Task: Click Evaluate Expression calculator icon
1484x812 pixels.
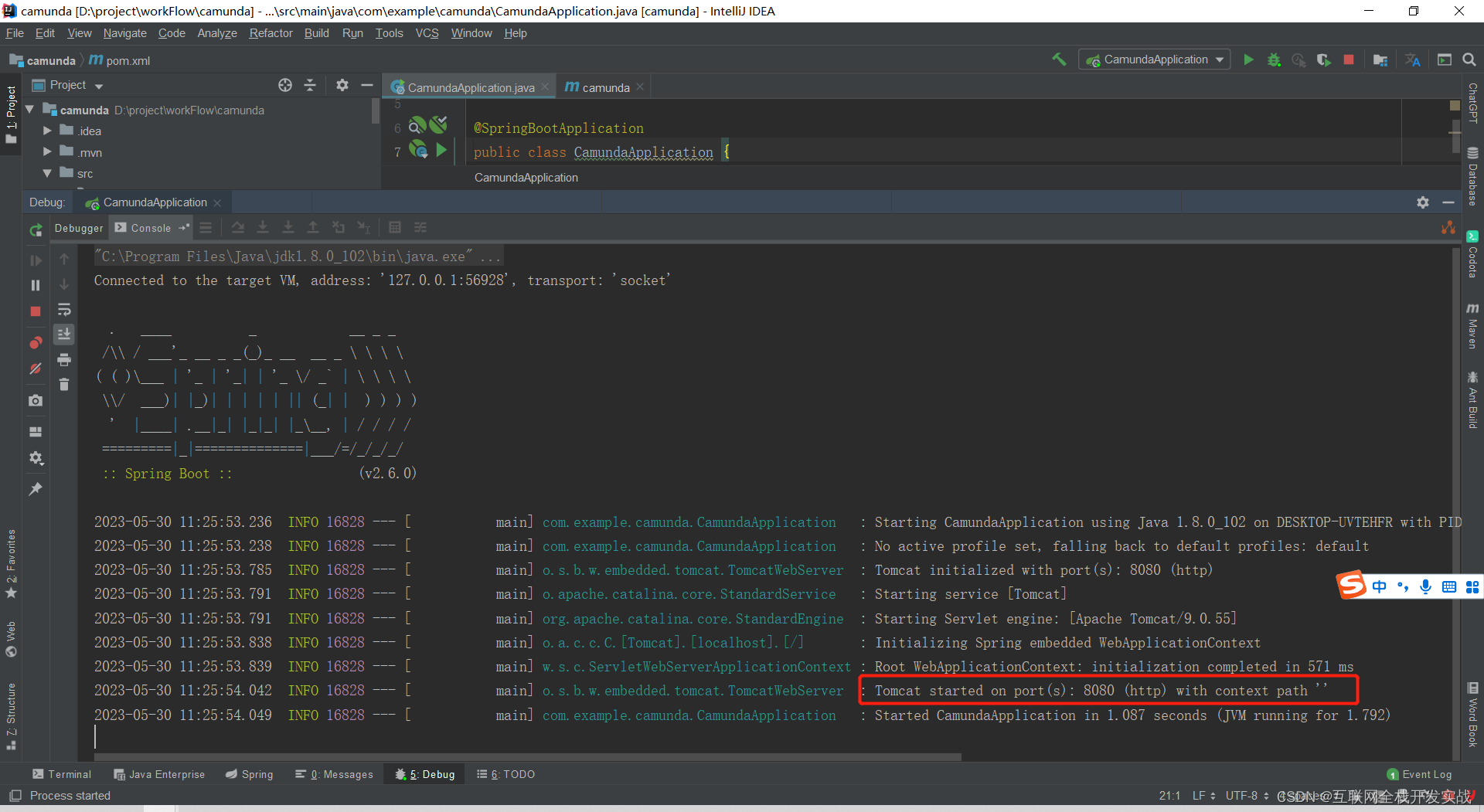Action: click(x=395, y=227)
